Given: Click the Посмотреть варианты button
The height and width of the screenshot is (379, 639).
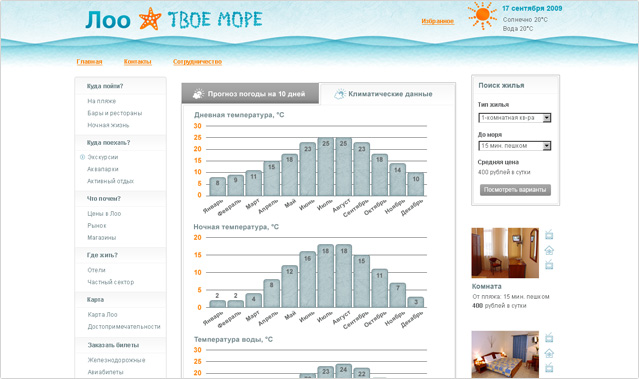Looking at the screenshot, I should tap(515, 190).
